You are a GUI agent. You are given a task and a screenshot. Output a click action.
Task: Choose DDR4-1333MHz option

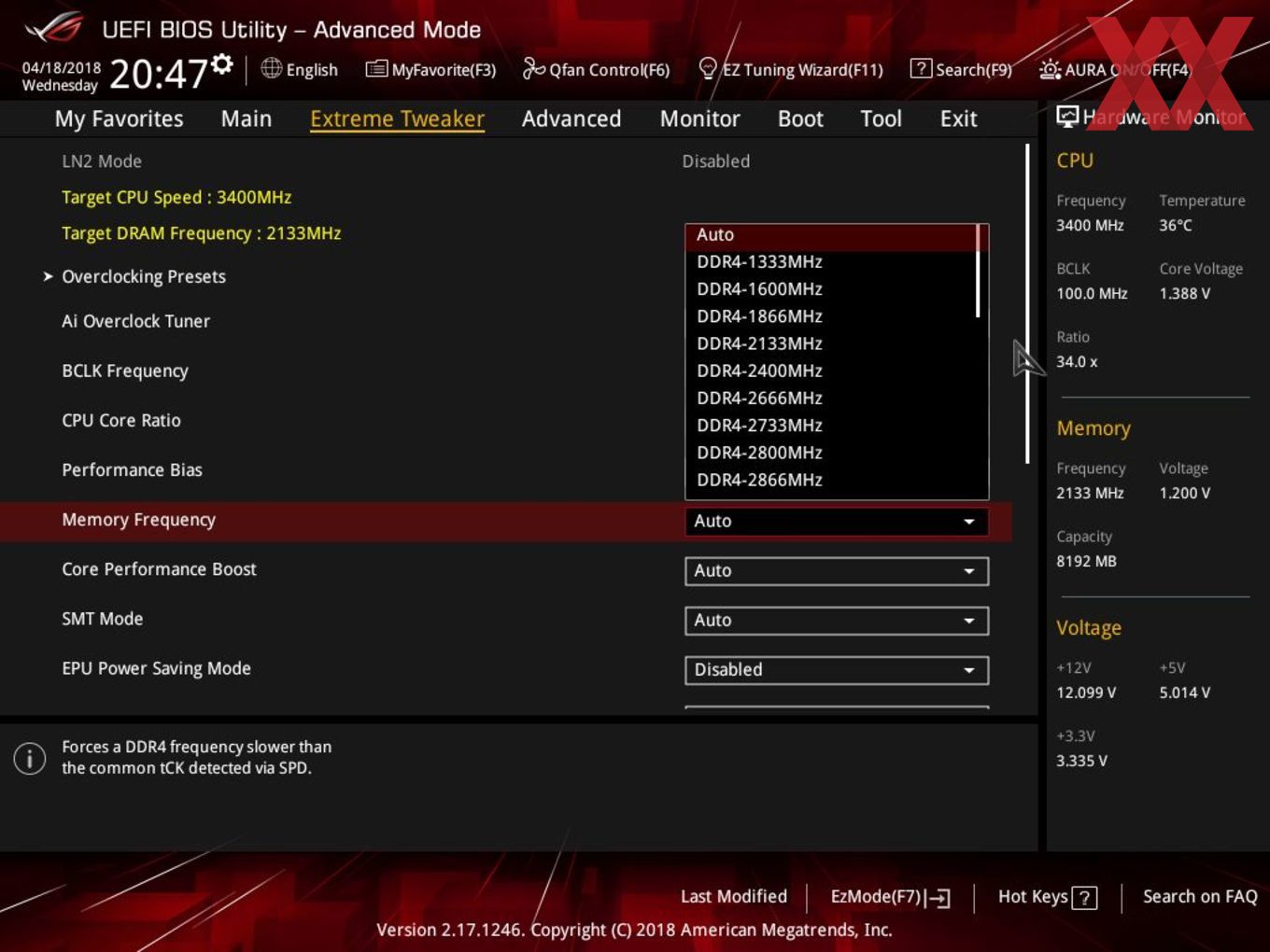point(830,261)
